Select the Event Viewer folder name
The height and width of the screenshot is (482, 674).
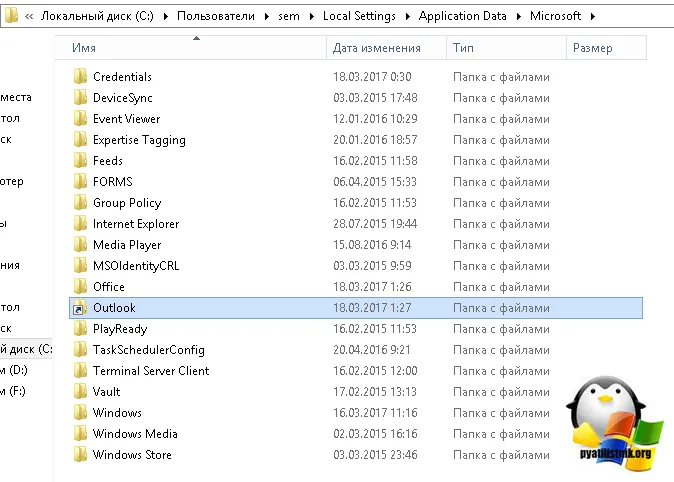coord(126,119)
